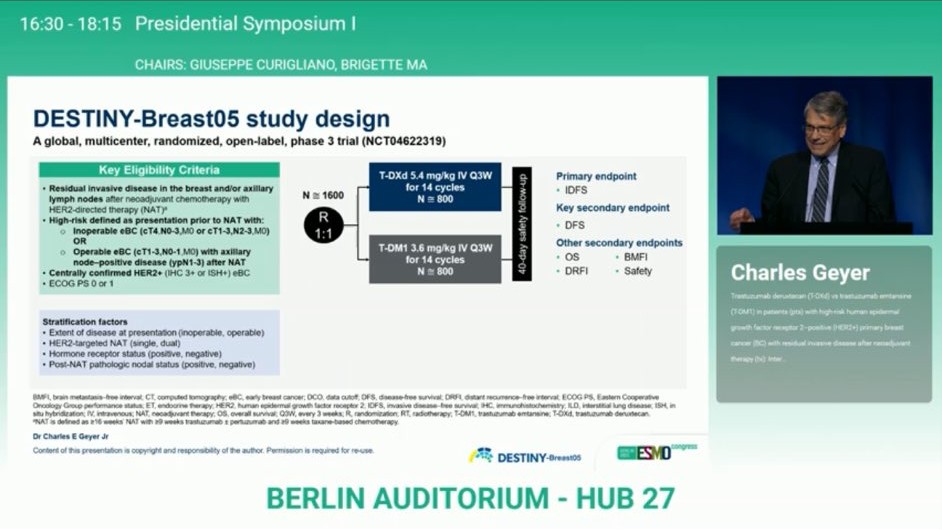Click the black R 1:1 randomization circle

(x=324, y=224)
